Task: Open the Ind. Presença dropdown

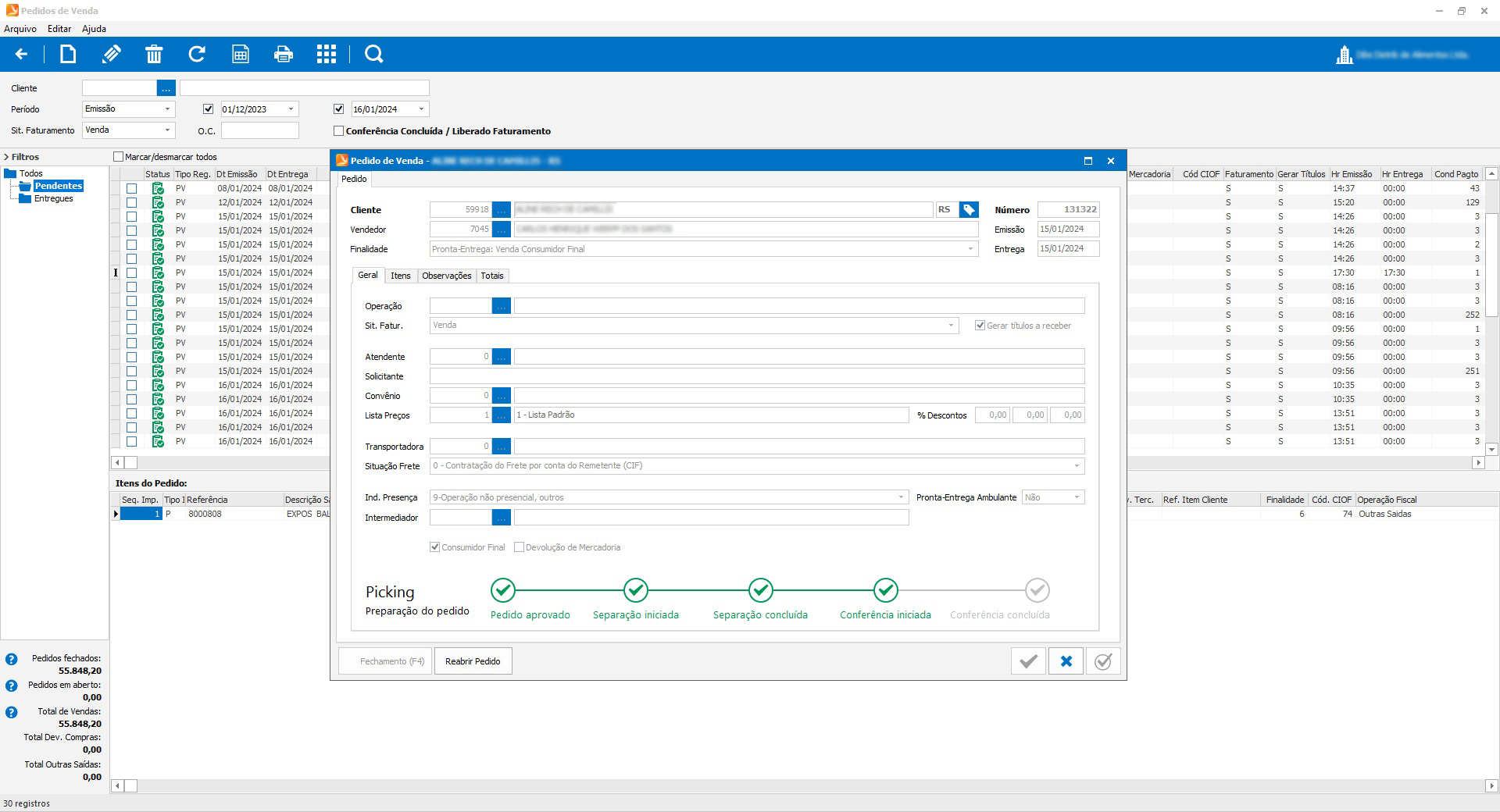Action: [901, 497]
